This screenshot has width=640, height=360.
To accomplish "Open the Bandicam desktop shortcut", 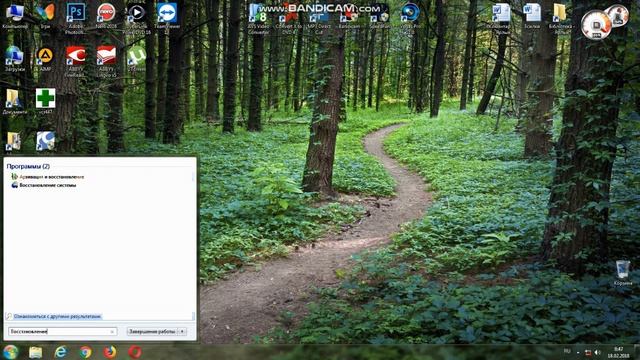I will (x=349, y=17).
